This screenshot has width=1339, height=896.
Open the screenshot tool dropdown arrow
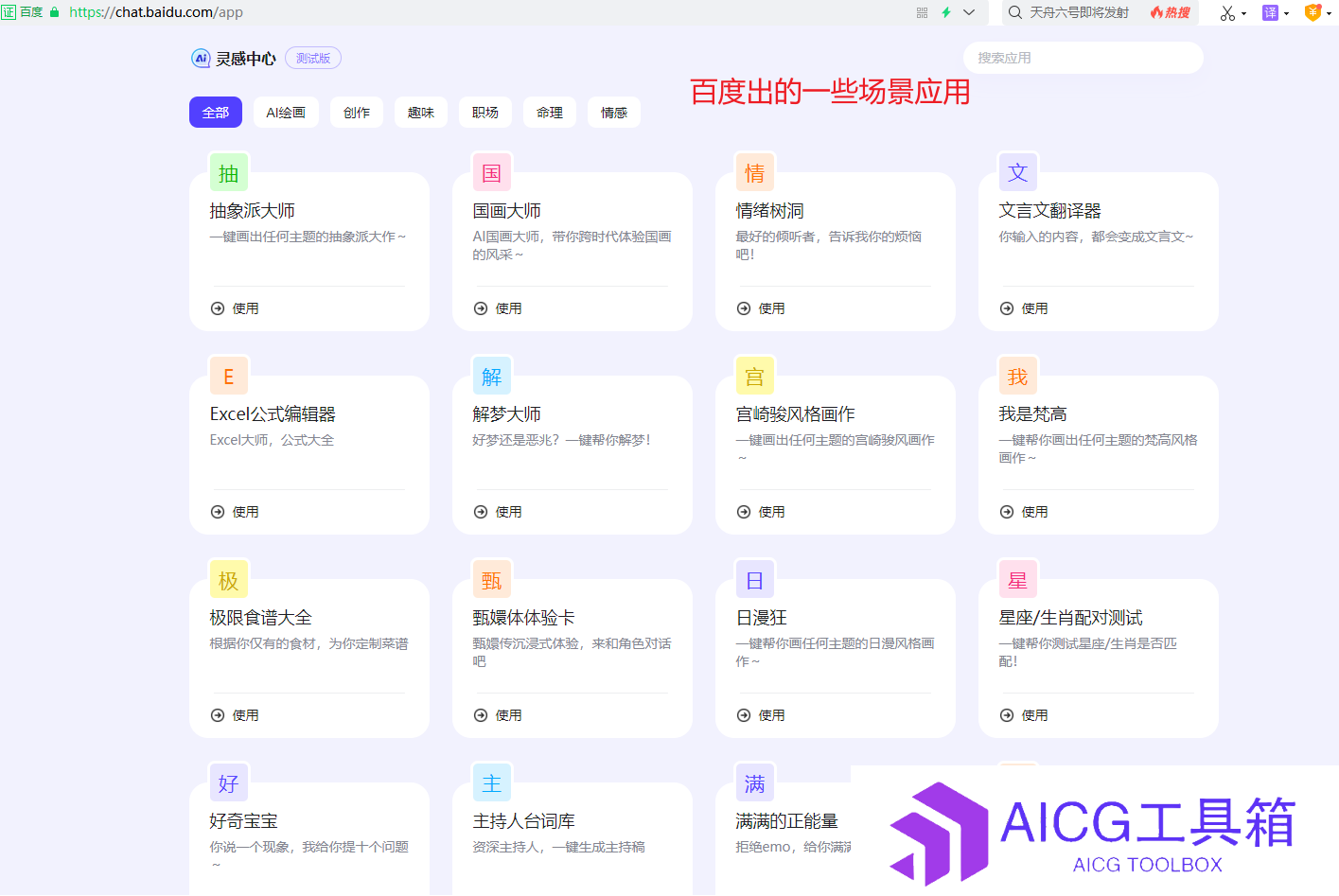[x=1243, y=14]
